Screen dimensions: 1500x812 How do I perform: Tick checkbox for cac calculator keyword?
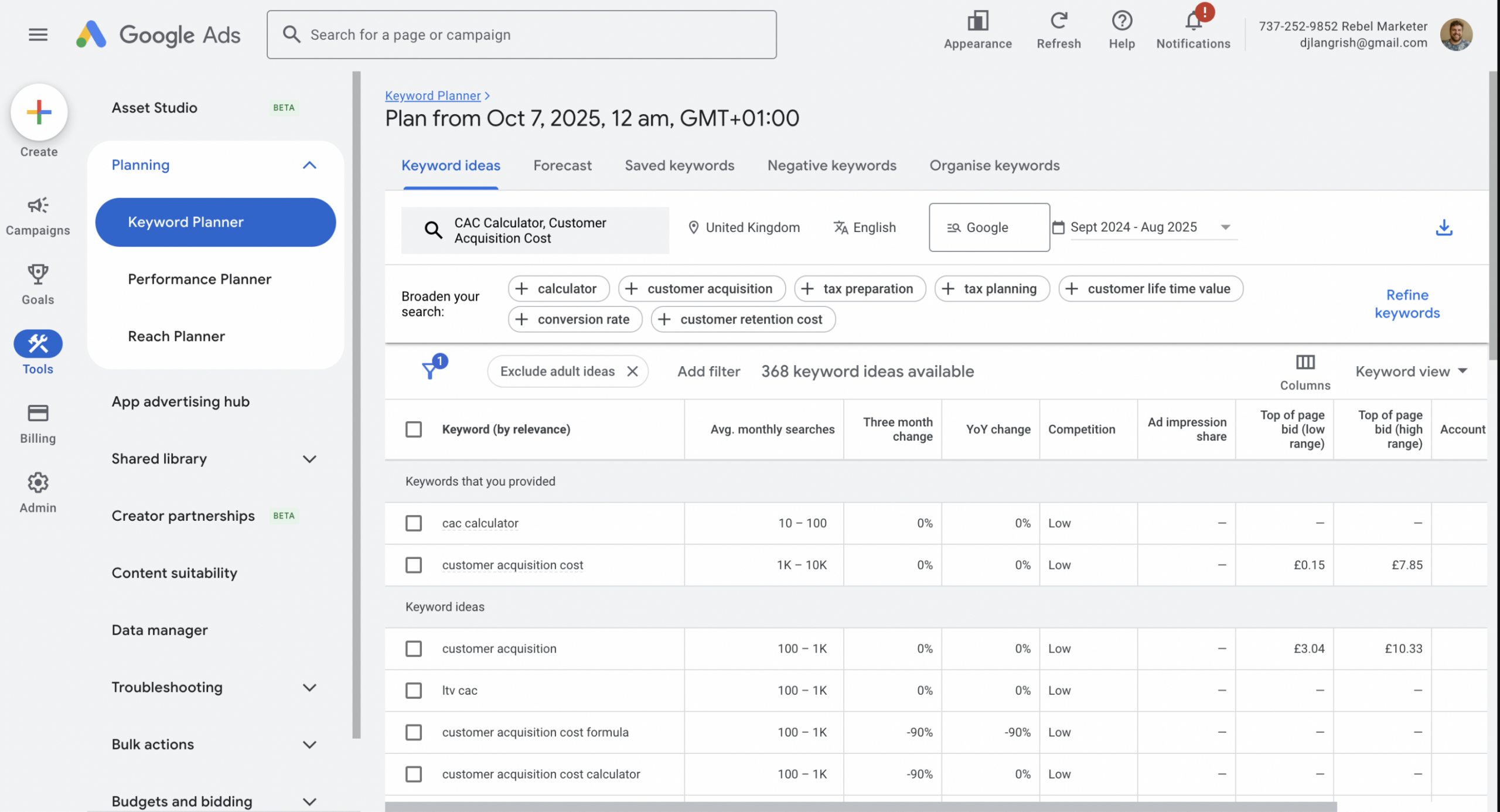coord(414,523)
